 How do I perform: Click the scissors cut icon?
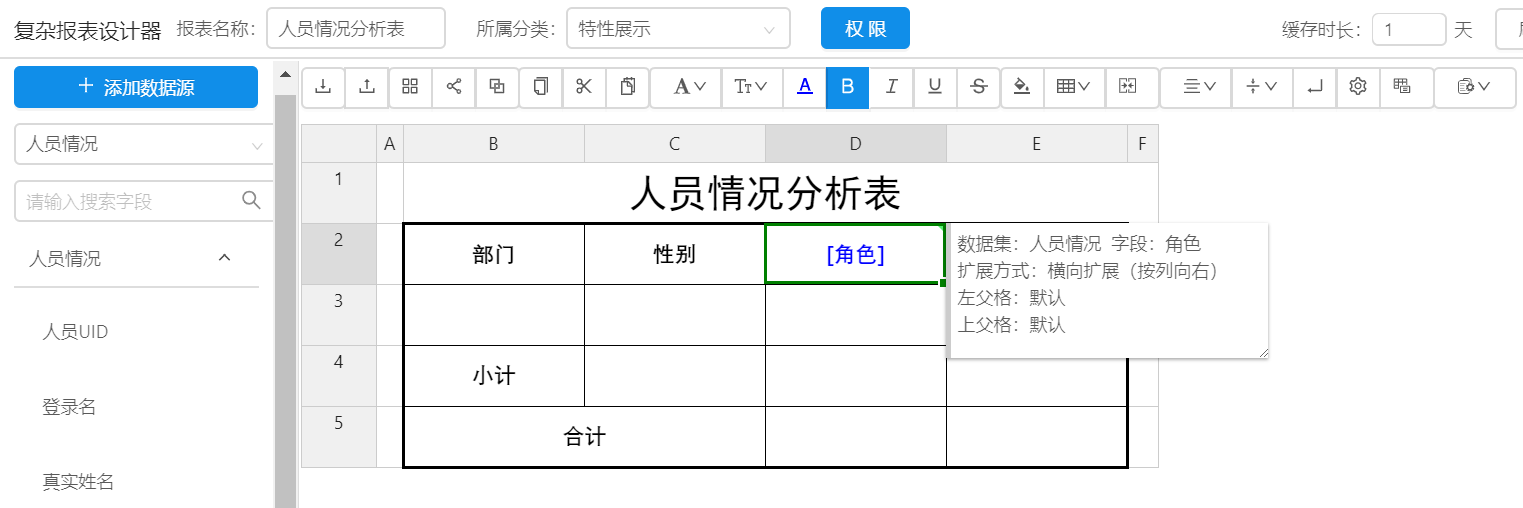coord(584,87)
